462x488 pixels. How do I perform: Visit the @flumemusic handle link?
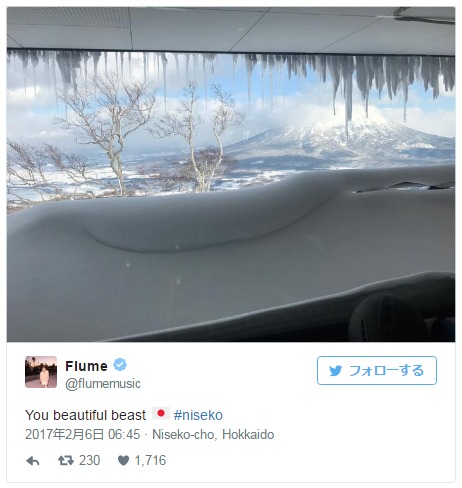click(103, 383)
